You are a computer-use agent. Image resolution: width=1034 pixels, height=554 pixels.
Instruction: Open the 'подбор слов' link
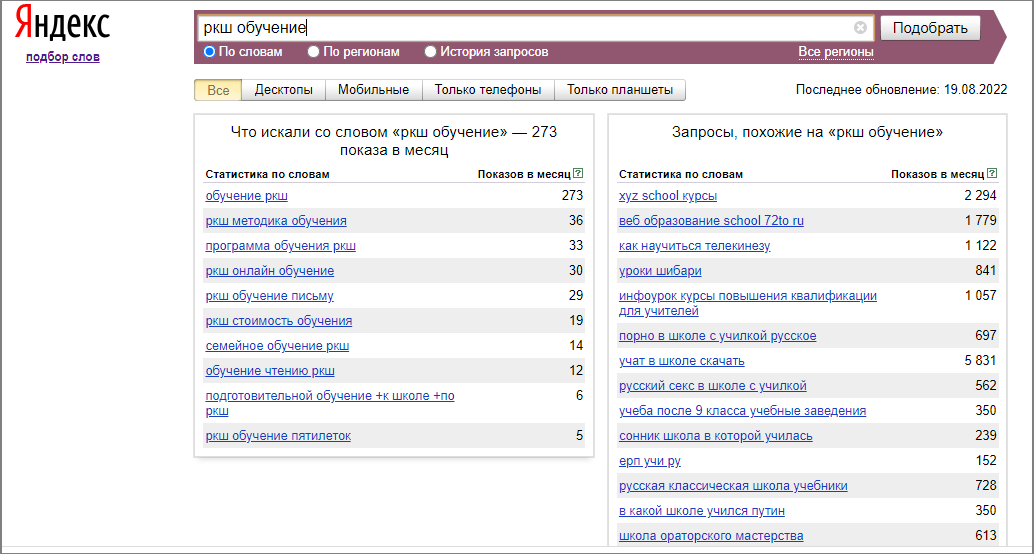[x=63, y=57]
